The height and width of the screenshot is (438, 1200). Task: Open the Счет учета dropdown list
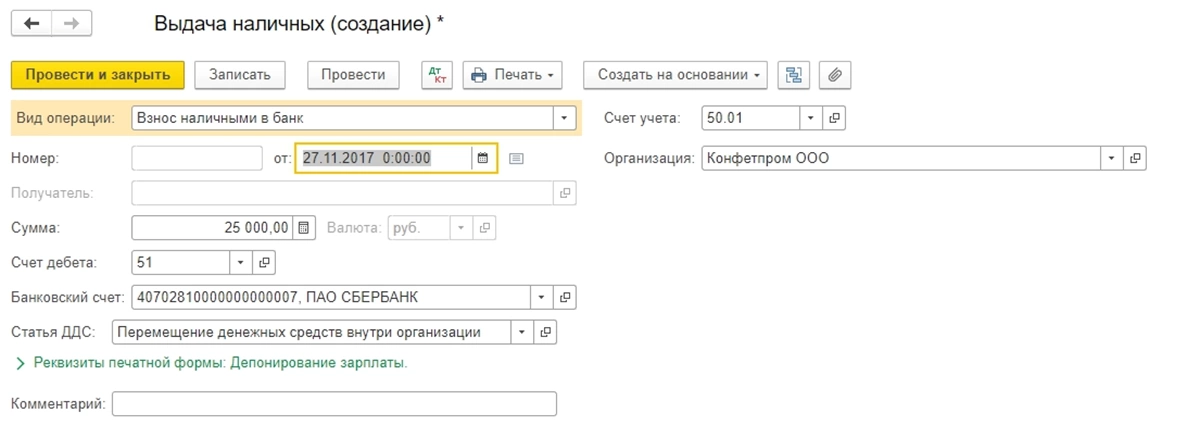coord(811,118)
